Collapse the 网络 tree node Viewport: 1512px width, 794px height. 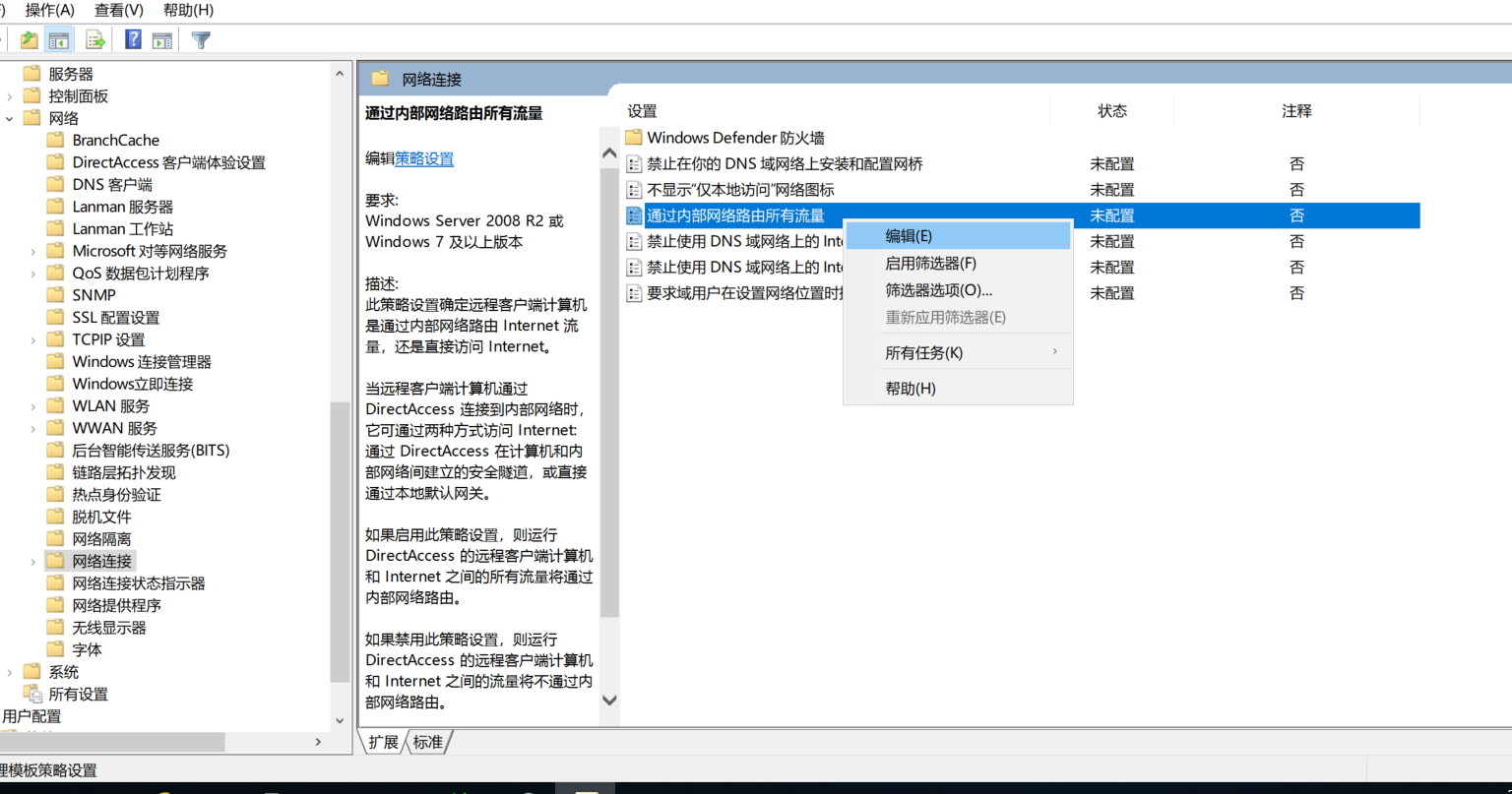10,118
